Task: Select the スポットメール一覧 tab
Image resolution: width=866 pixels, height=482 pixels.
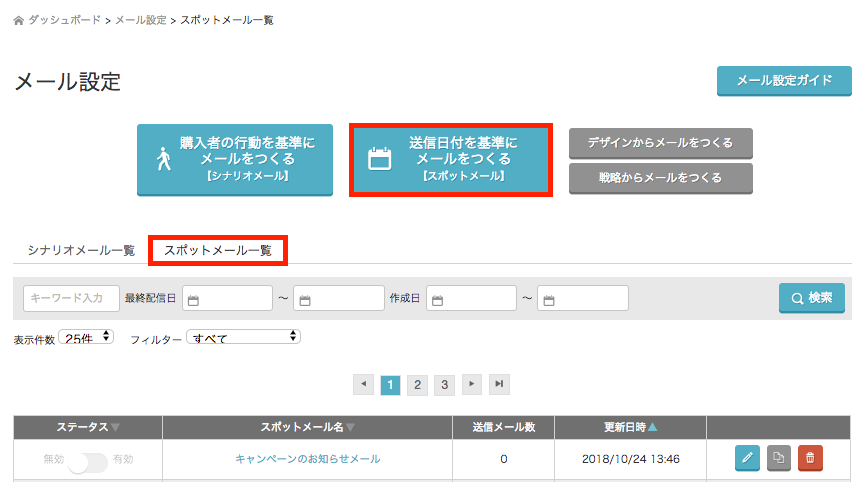Action: click(x=218, y=250)
